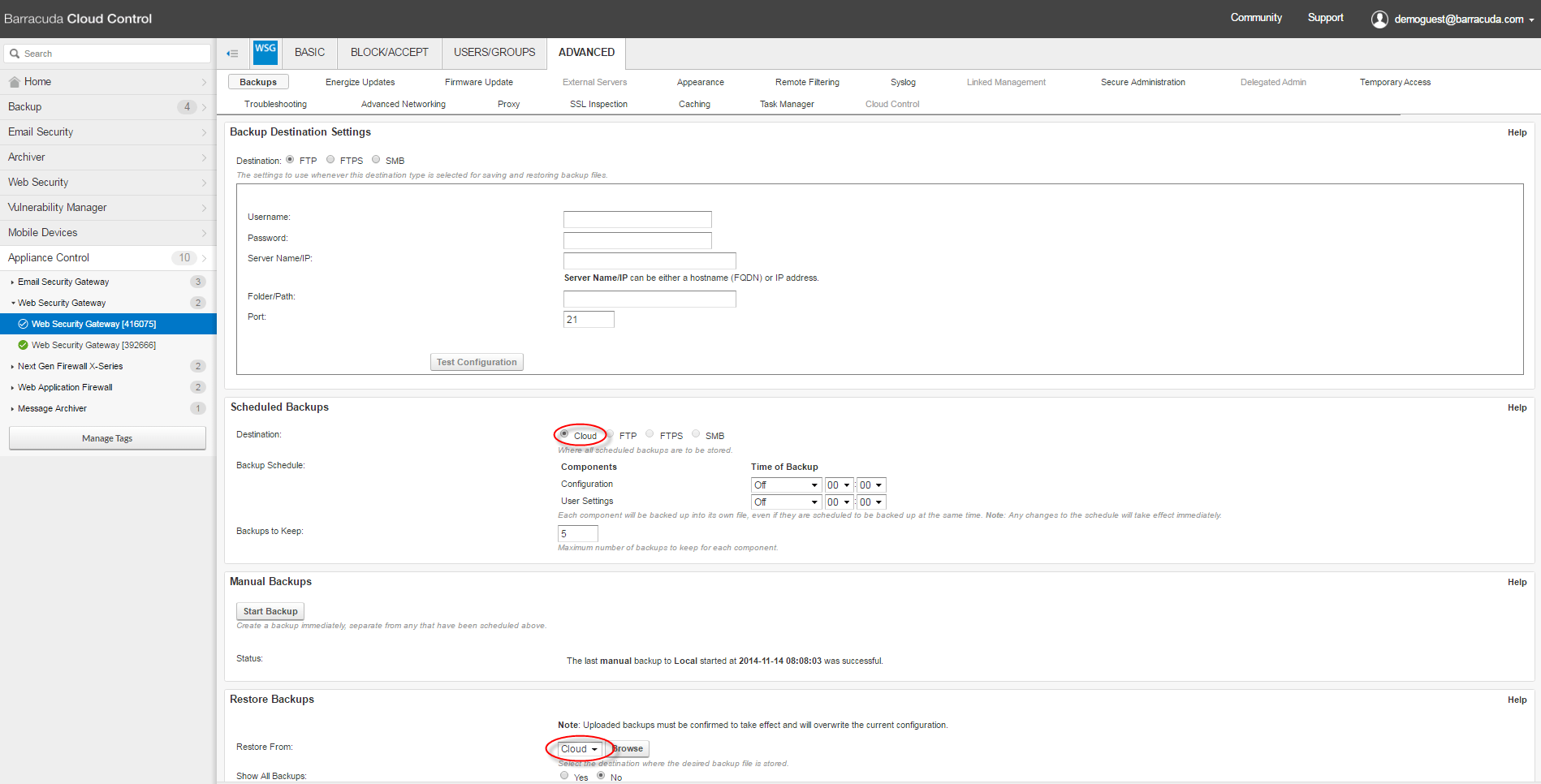Select FTP in Backup Destination Settings

pyautogui.click(x=290, y=160)
